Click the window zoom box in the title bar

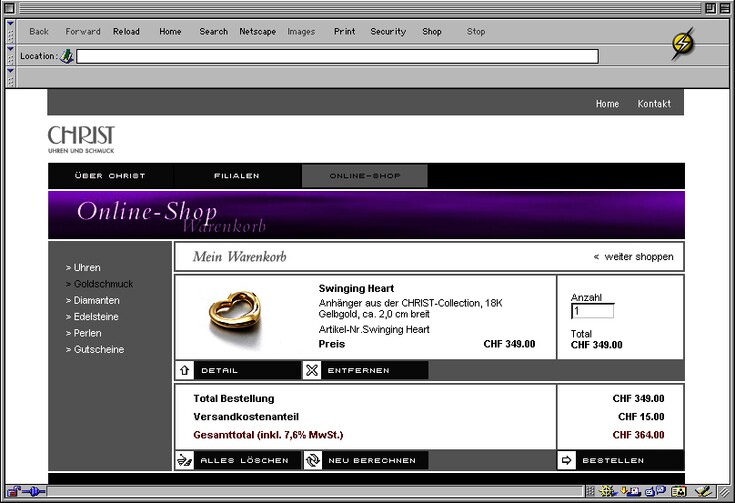coord(710,8)
